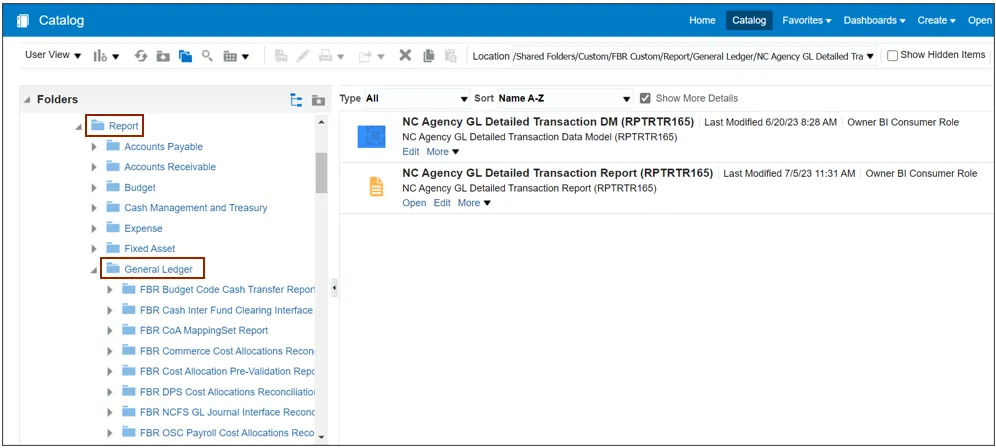Click Edit link under the Transaction DM
Image resolution: width=996 pixels, height=448 pixels.
click(x=410, y=152)
